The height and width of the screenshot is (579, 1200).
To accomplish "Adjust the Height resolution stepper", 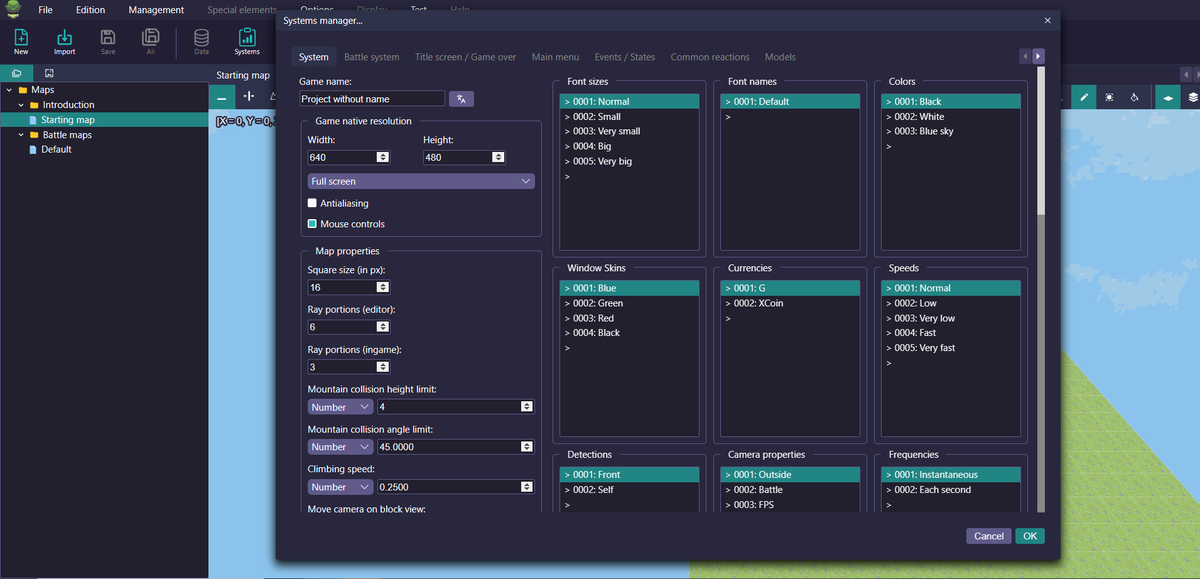I will [x=497, y=157].
